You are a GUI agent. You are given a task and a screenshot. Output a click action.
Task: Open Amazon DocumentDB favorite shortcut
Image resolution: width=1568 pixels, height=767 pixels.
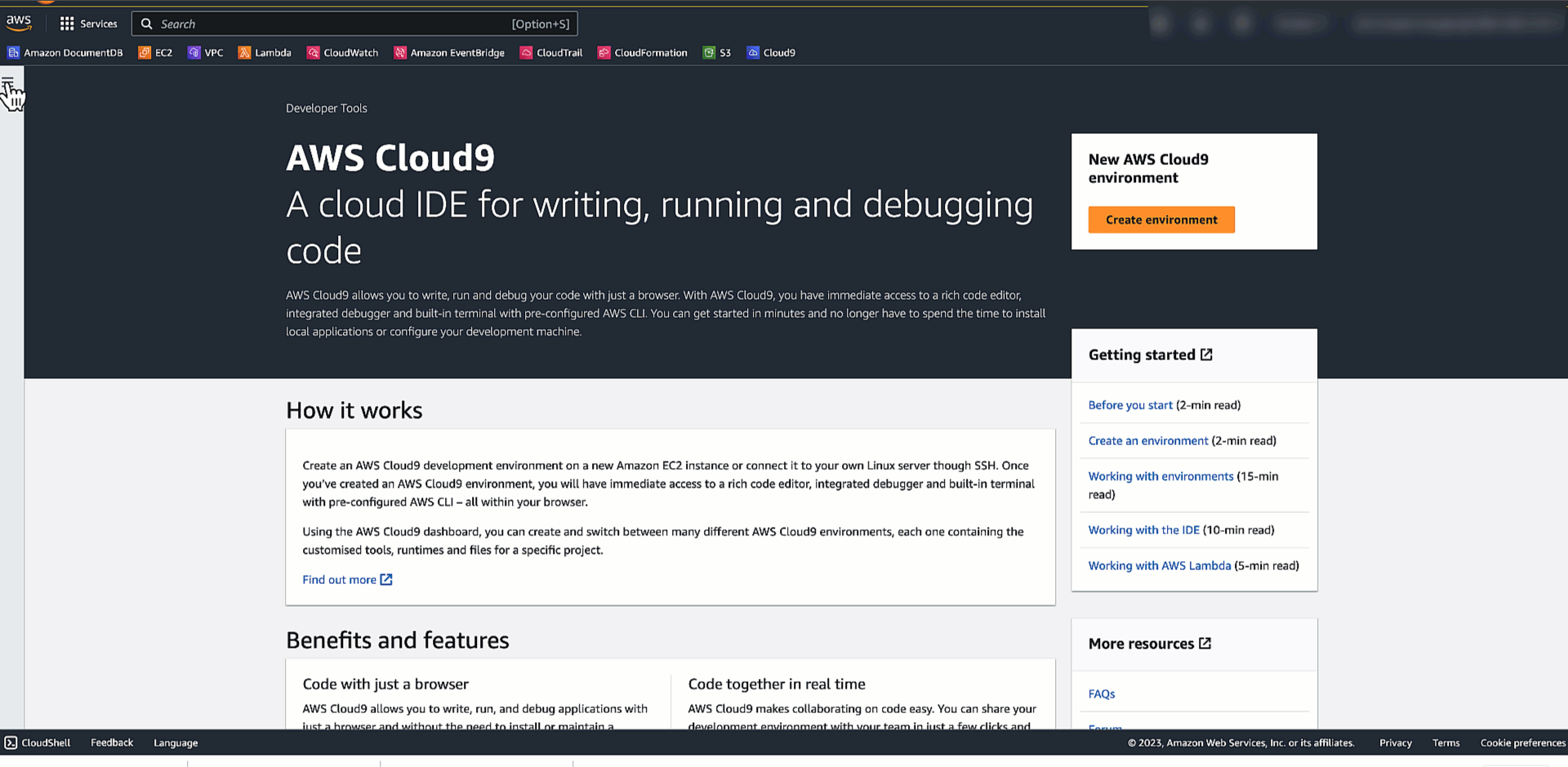[x=65, y=52]
